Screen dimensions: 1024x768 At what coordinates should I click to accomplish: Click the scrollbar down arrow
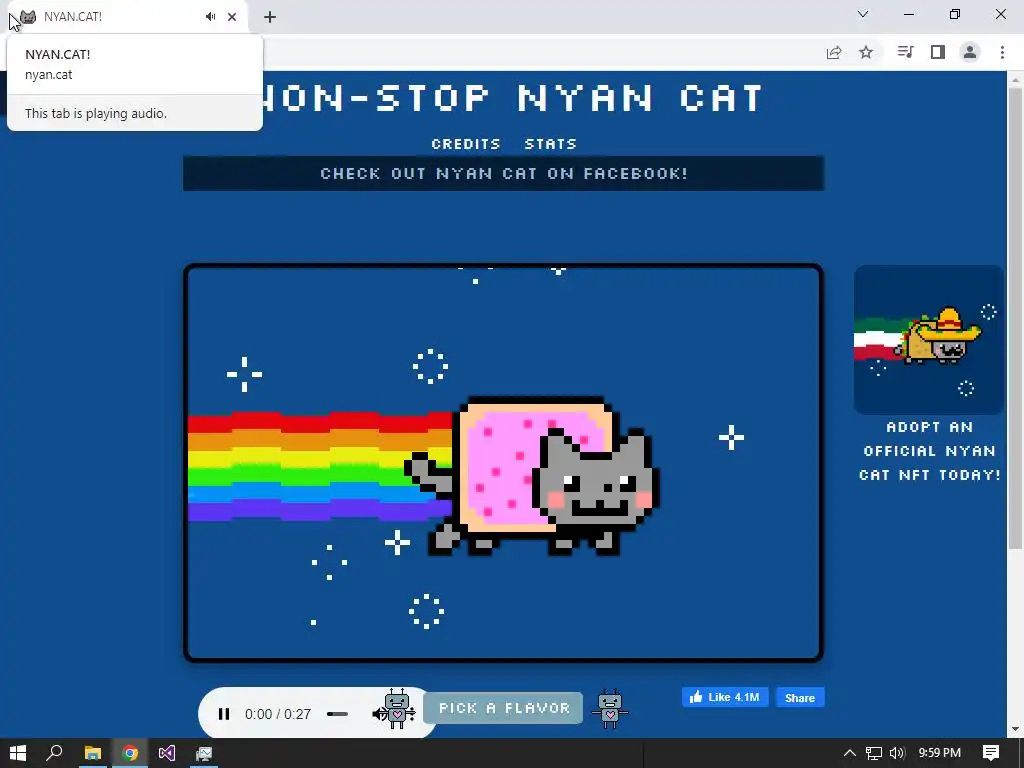click(1015, 729)
